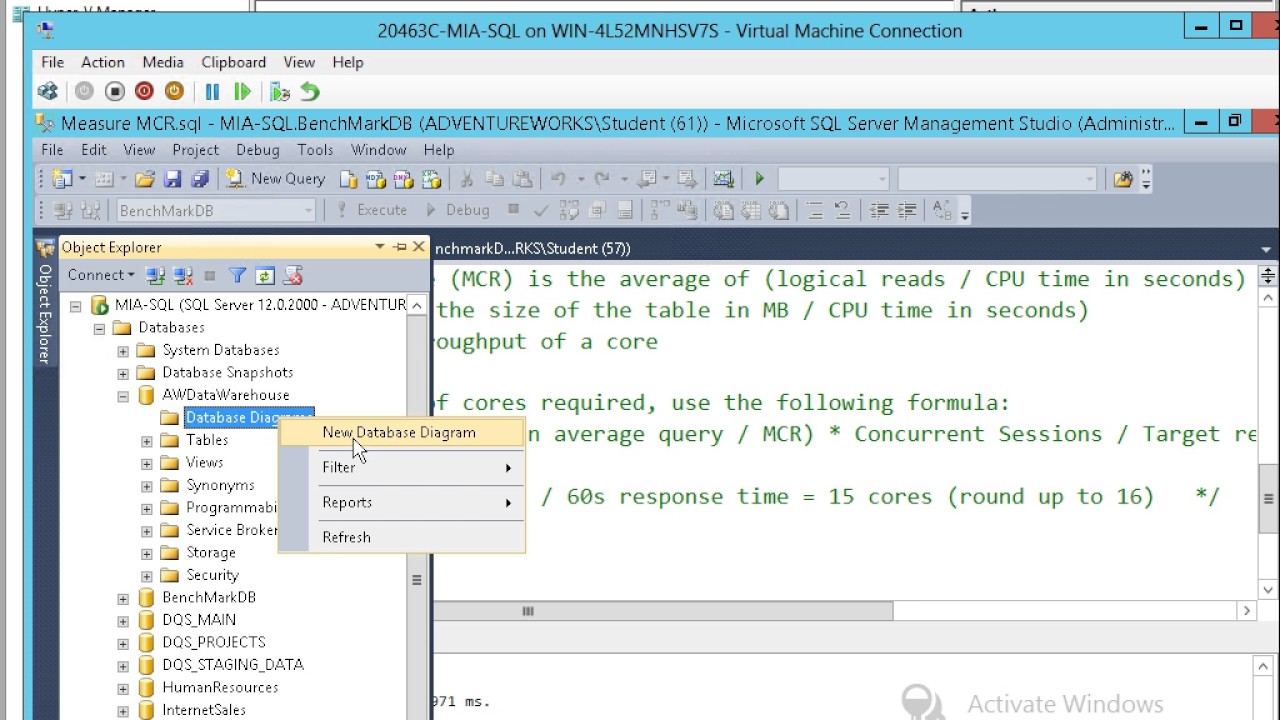Click the green VM Reset/Start icon
This screenshot has width=1280, height=720.
[242, 91]
